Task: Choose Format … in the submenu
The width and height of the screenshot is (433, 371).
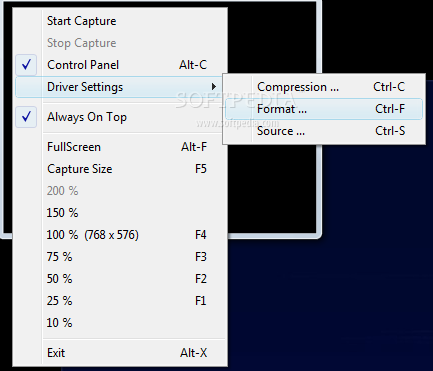Action: [324, 109]
